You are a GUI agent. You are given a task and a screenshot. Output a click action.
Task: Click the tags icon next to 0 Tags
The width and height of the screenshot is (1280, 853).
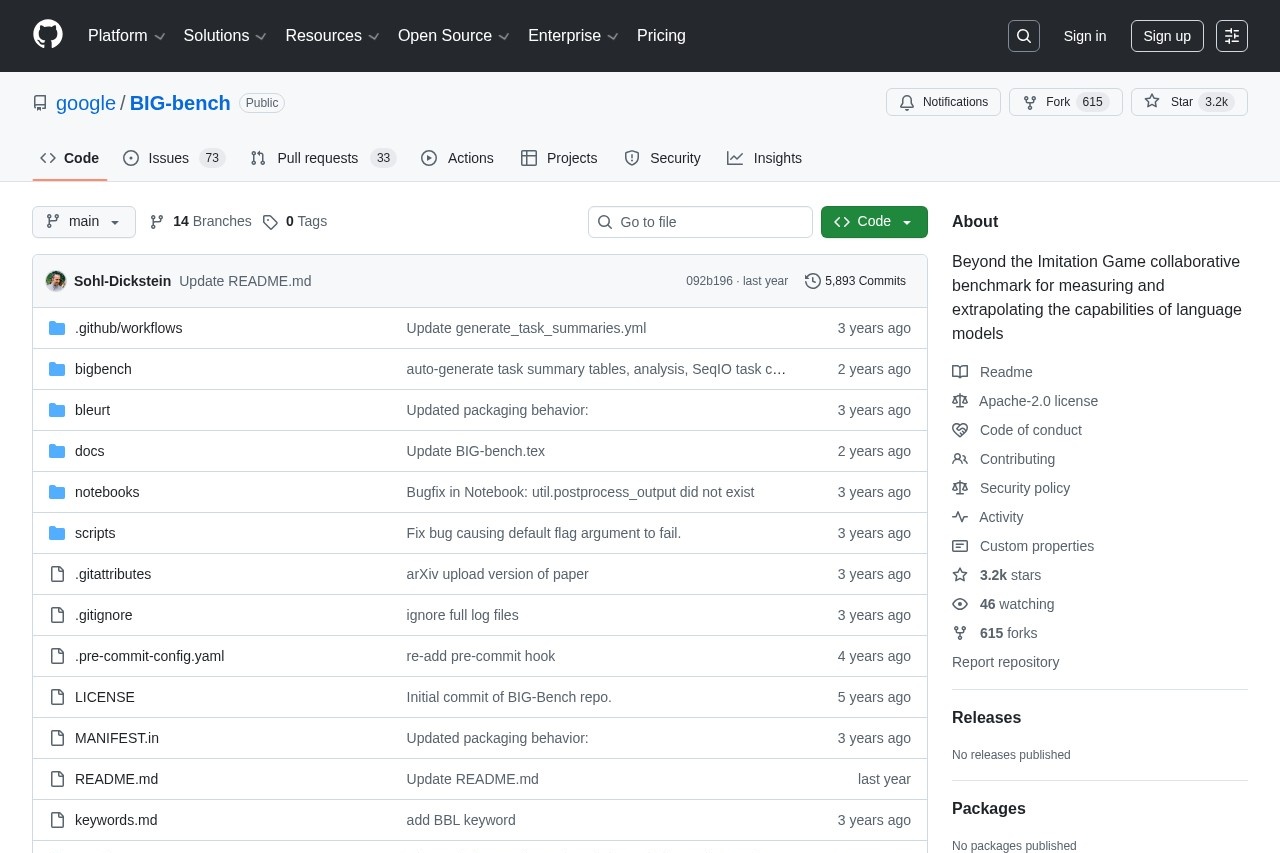(x=271, y=221)
